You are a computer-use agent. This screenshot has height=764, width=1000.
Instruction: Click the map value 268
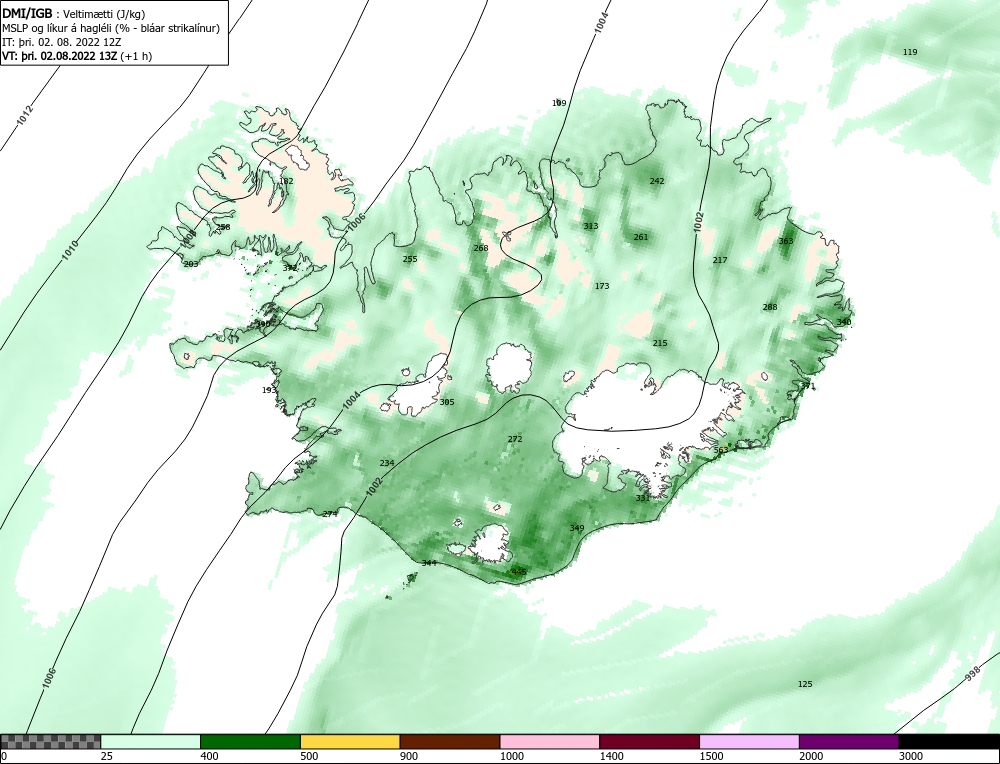480,248
